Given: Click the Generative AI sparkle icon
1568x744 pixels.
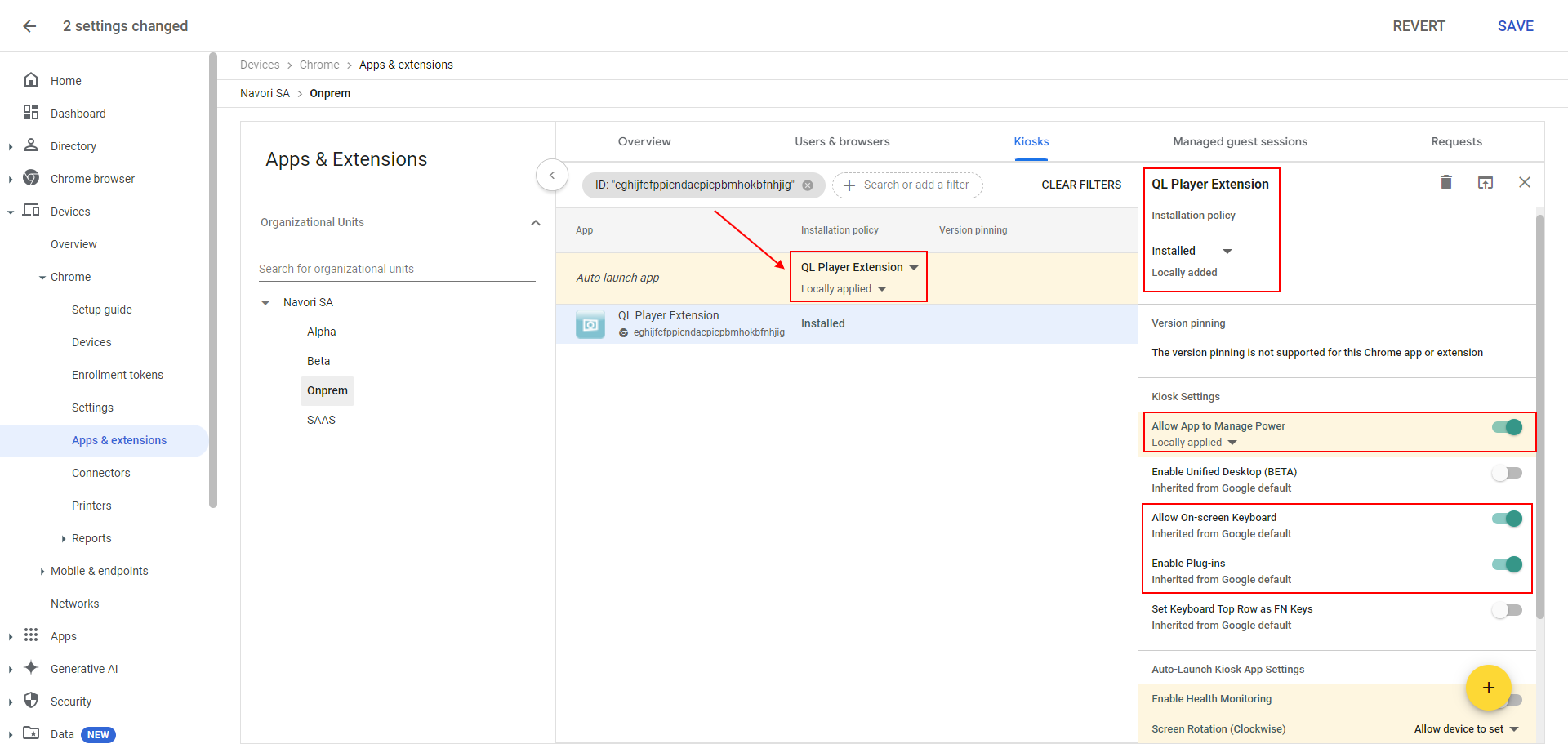Looking at the screenshot, I should pos(31,668).
